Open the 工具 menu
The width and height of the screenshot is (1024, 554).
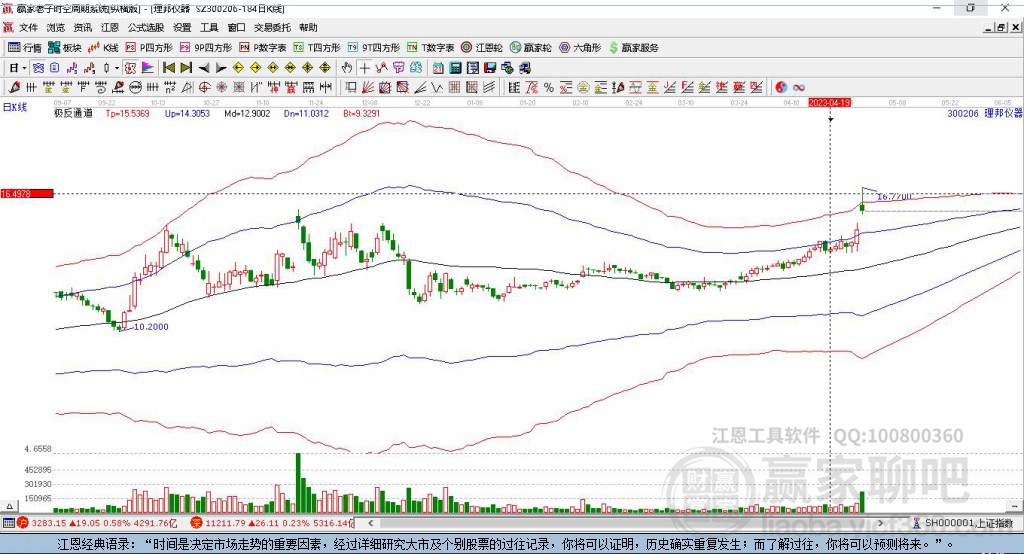(x=209, y=27)
